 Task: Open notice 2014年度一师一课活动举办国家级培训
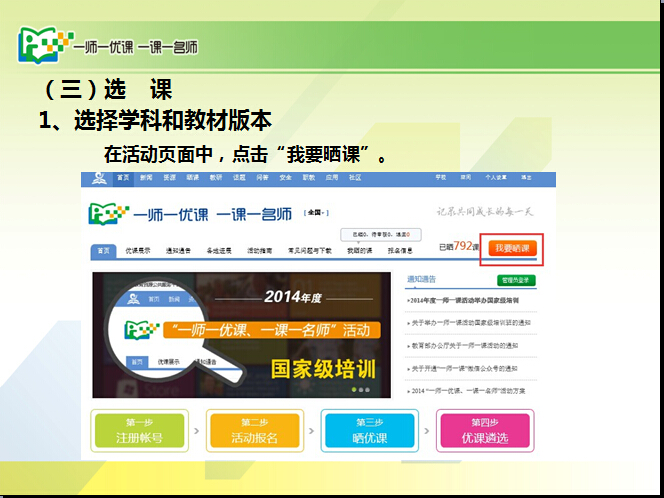[462, 300]
